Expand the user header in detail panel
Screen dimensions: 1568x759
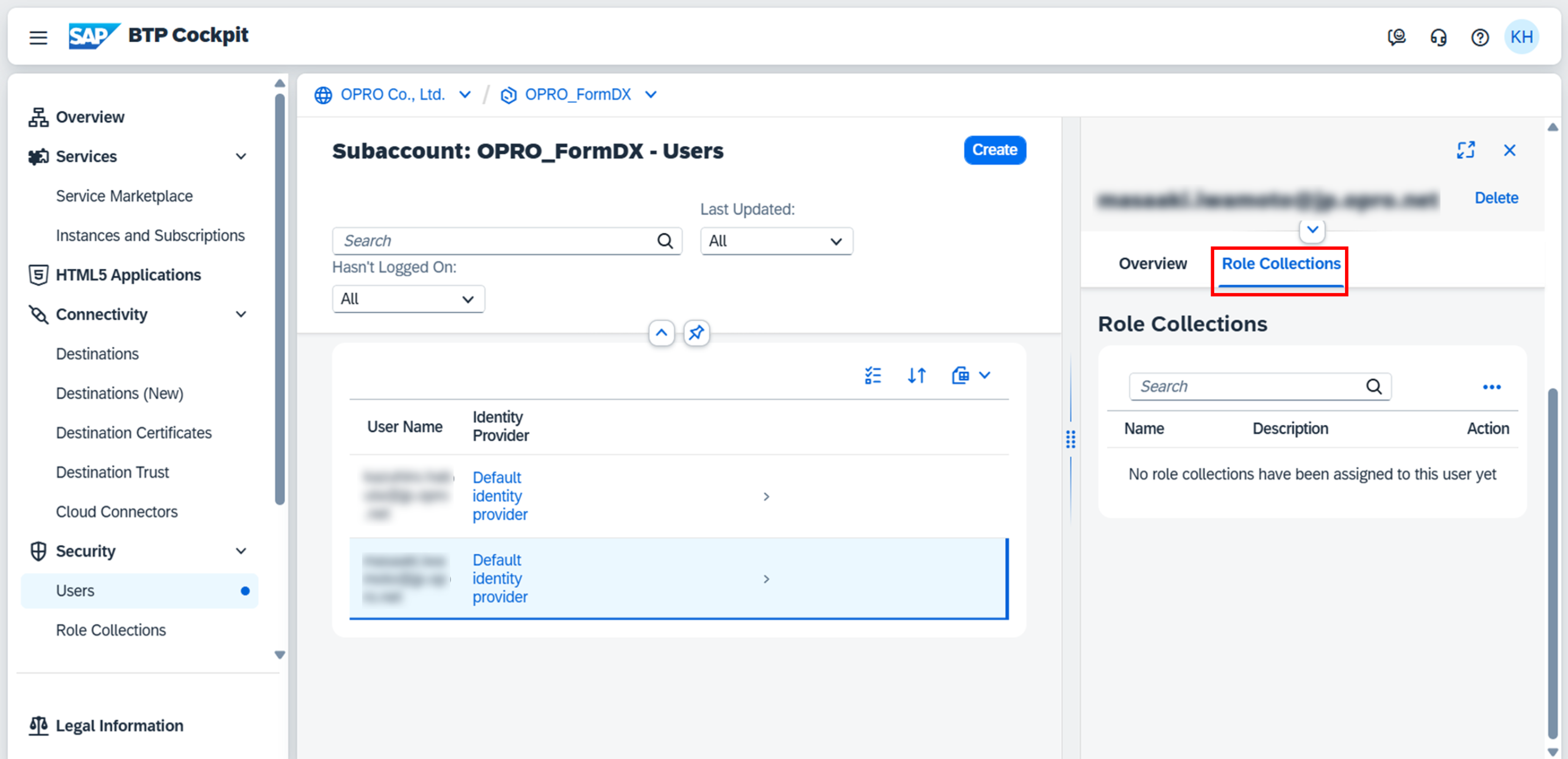click(x=1312, y=230)
